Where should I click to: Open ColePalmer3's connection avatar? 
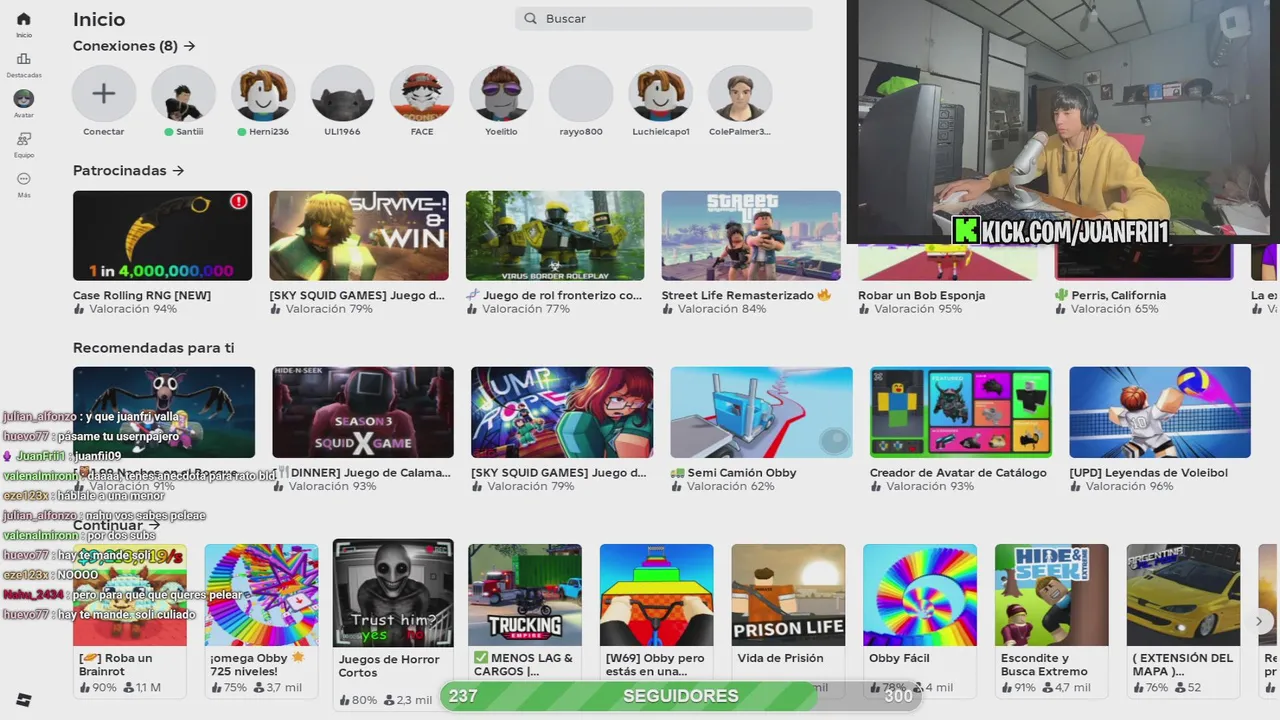point(740,94)
